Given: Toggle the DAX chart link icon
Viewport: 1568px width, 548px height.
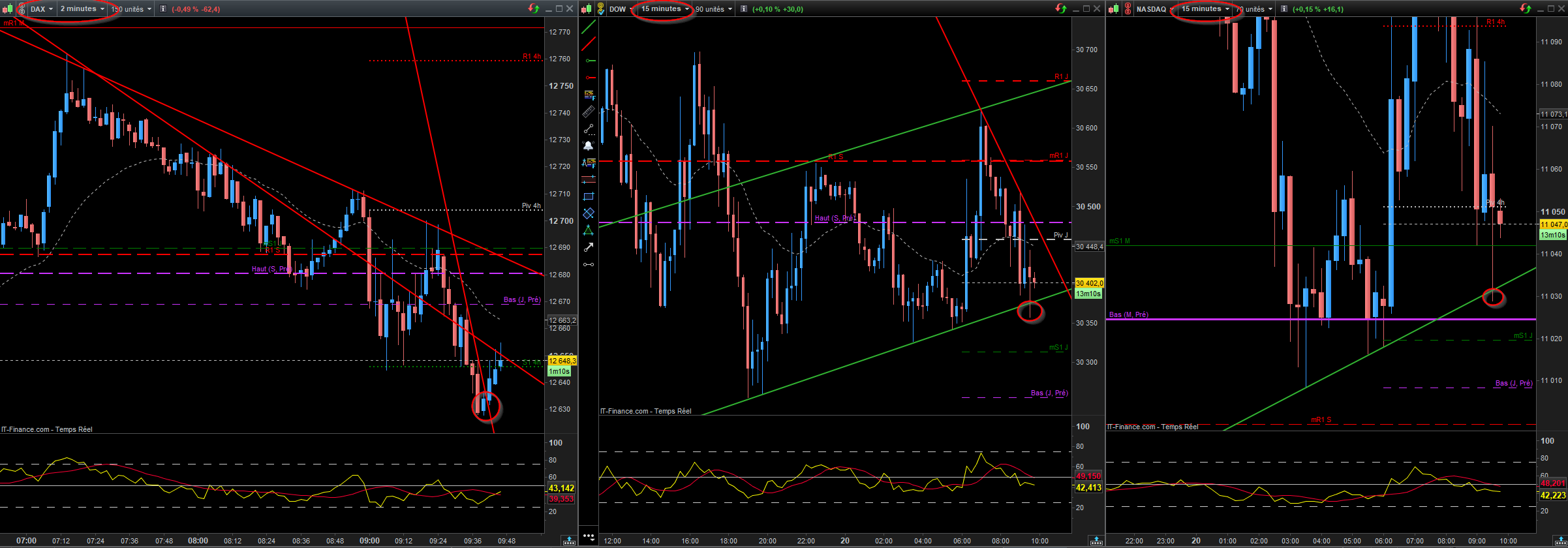Looking at the screenshot, I should point(22,9).
